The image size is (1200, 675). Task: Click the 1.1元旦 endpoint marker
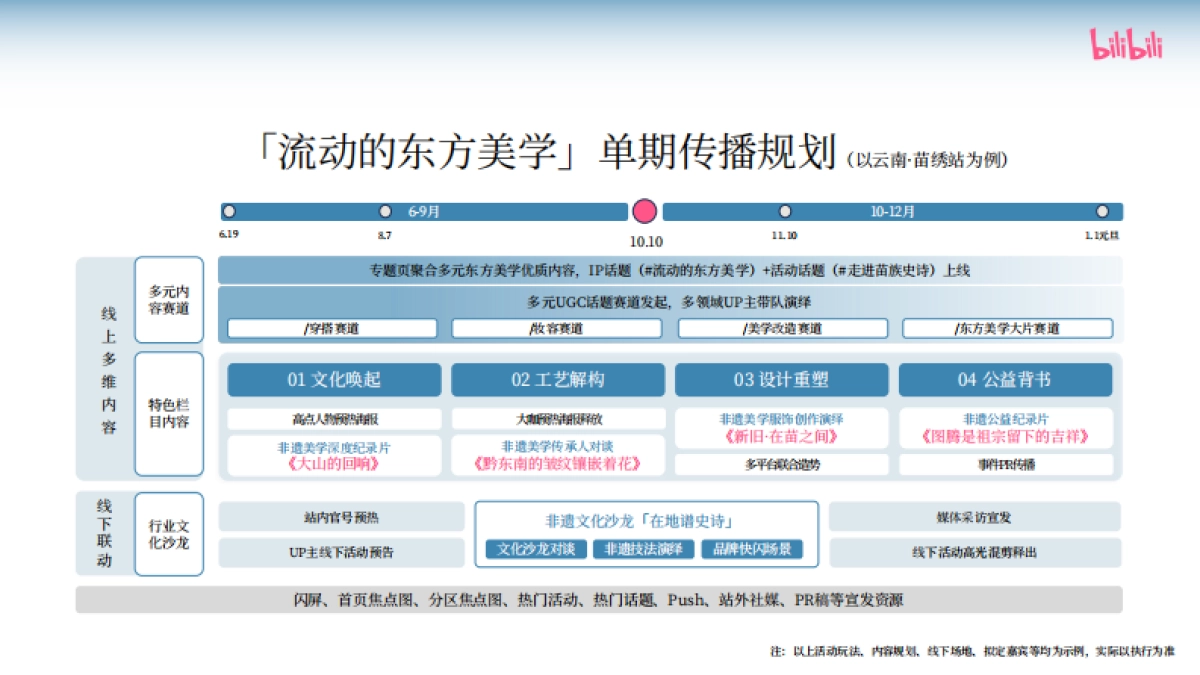pyautogui.click(x=1102, y=210)
